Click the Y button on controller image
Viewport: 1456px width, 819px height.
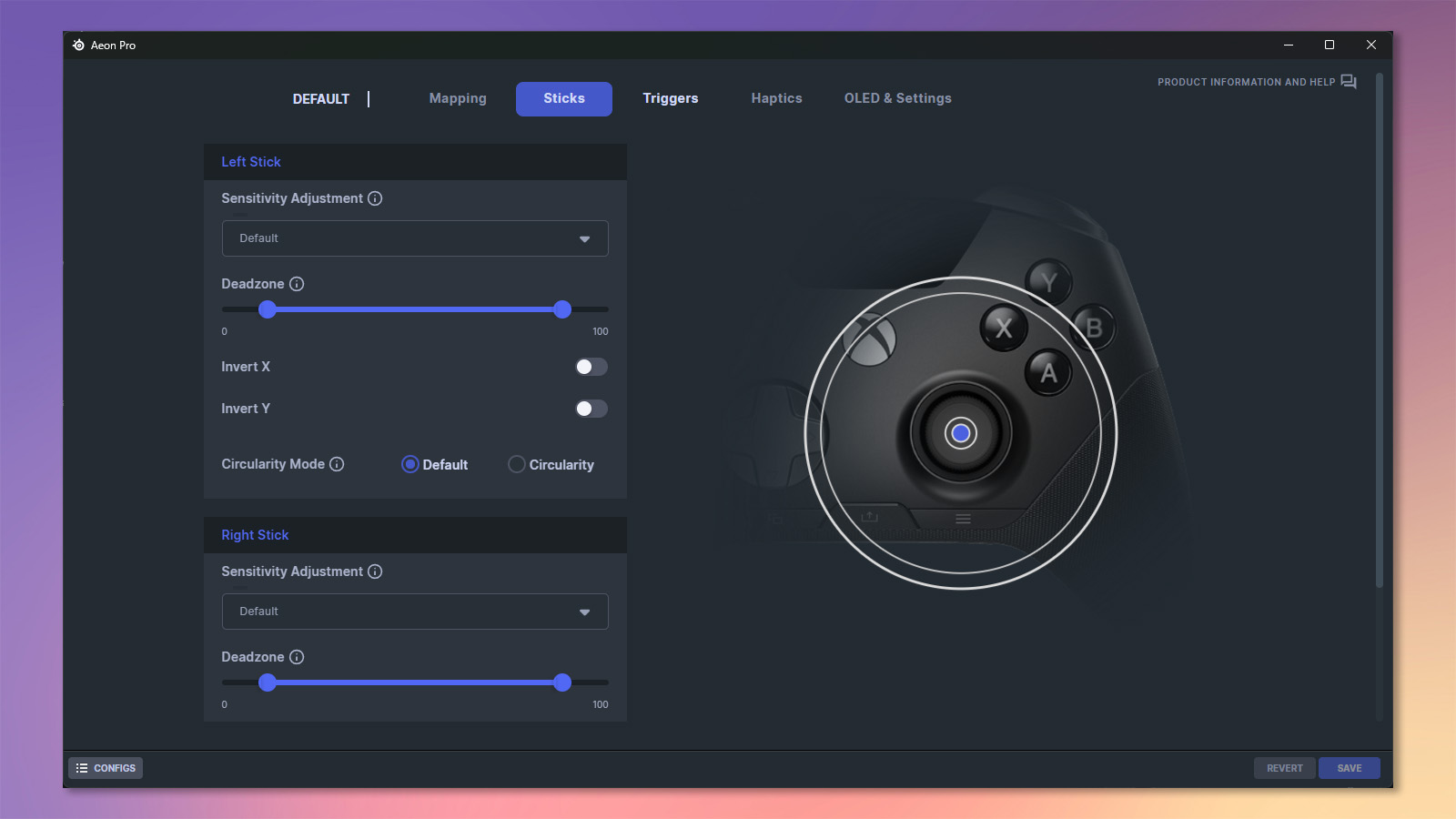[1049, 282]
